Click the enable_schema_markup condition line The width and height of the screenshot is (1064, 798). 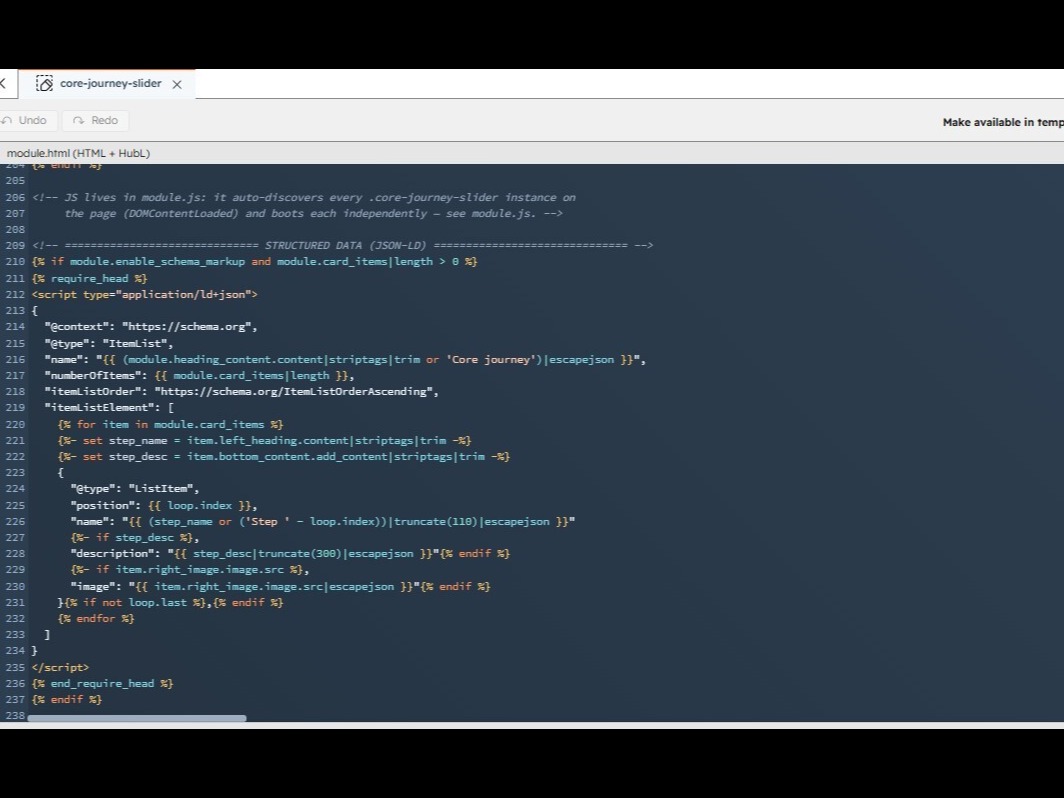[x=254, y=261]
